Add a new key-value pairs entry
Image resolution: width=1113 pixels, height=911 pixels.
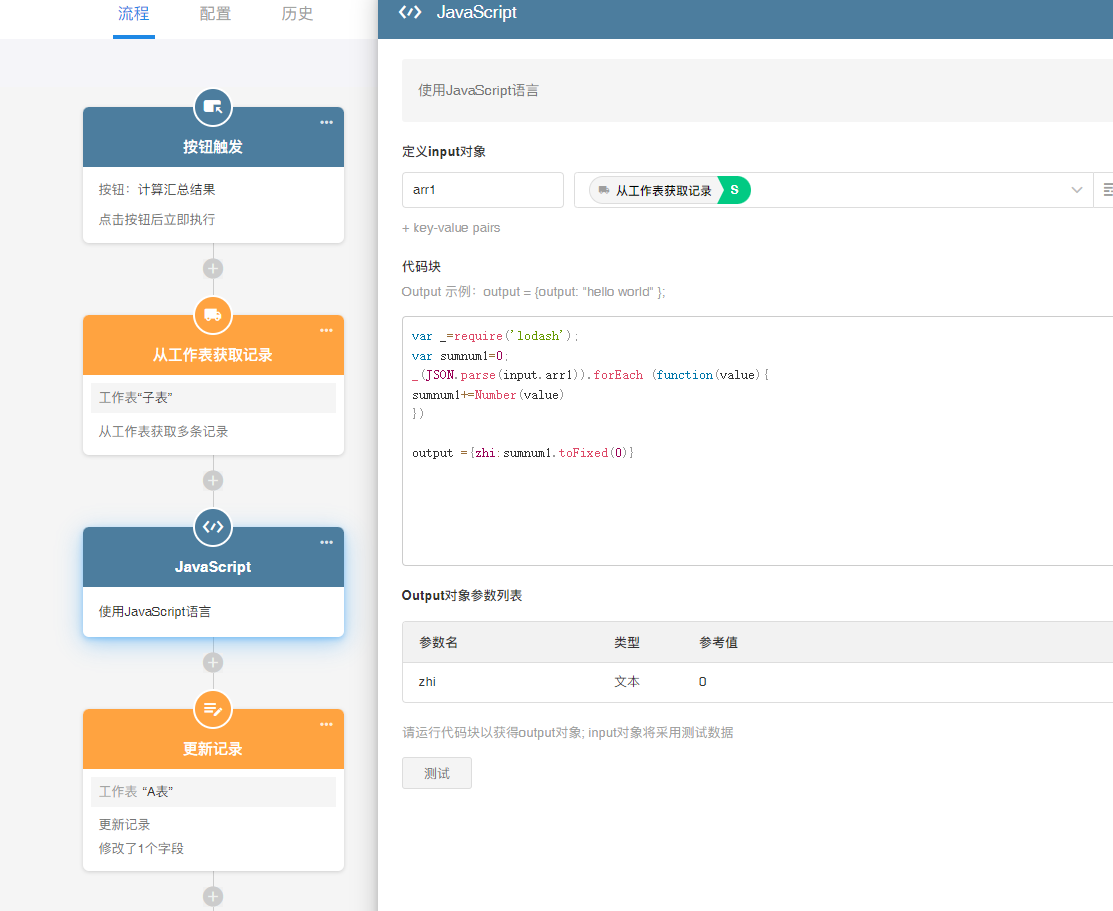pos(451,228)
